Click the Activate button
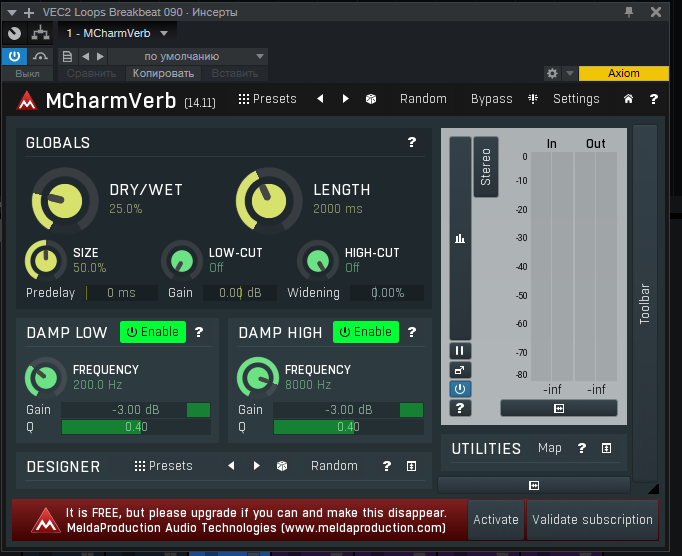The image size is (682, 556). click(x=496, y=519)
